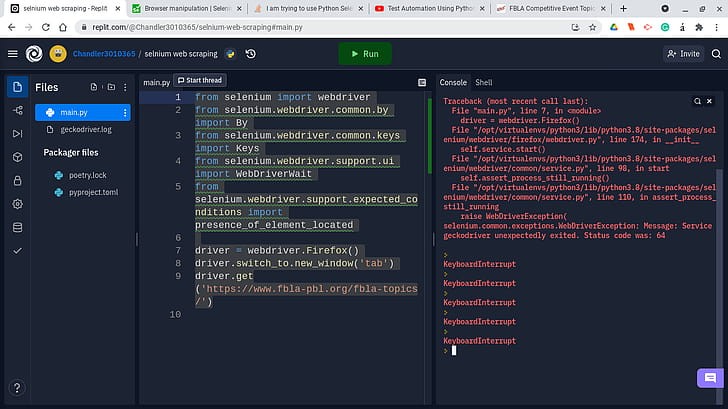Open the Debugger sidebar panel
728x409 pixels.
17,133
